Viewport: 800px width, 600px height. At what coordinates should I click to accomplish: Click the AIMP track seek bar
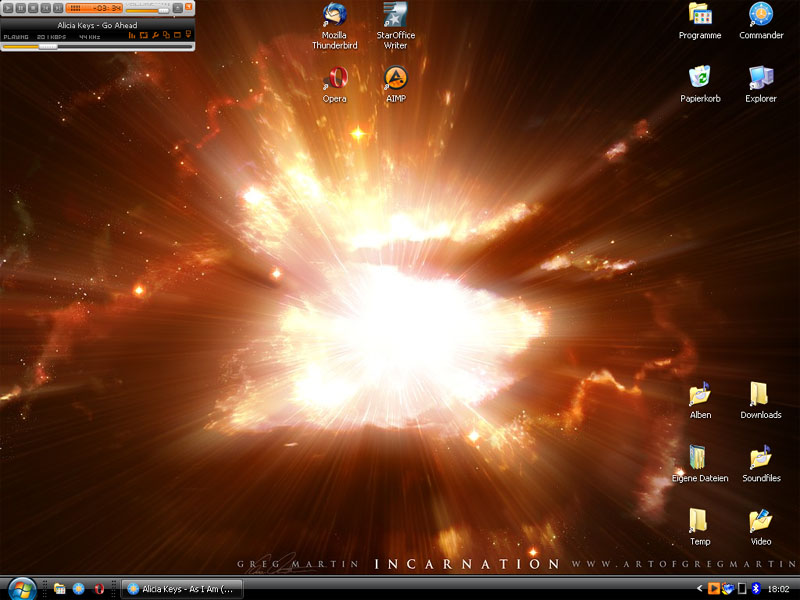(x=97, y=46)
